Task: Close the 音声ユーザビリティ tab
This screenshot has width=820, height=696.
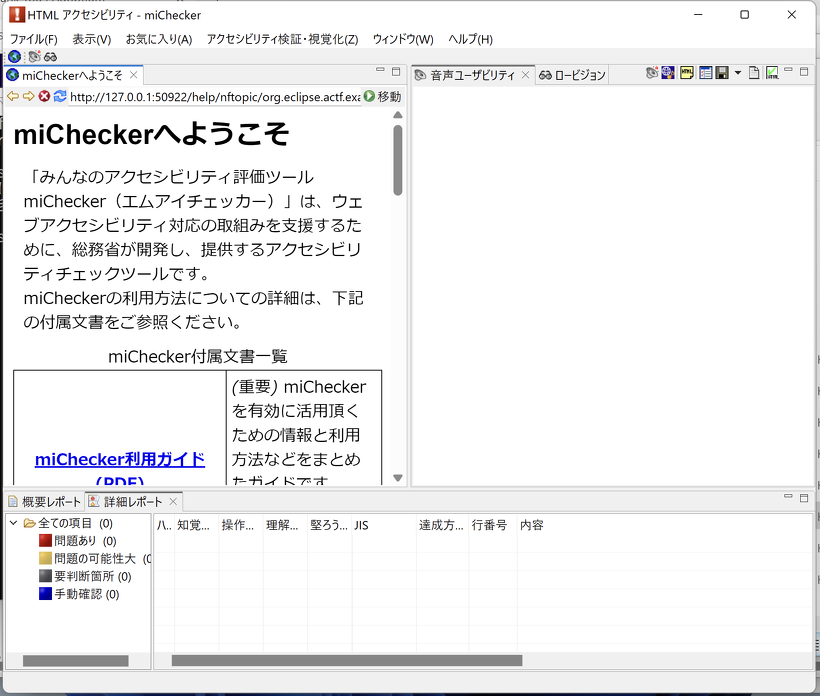Action: (526, 75)
